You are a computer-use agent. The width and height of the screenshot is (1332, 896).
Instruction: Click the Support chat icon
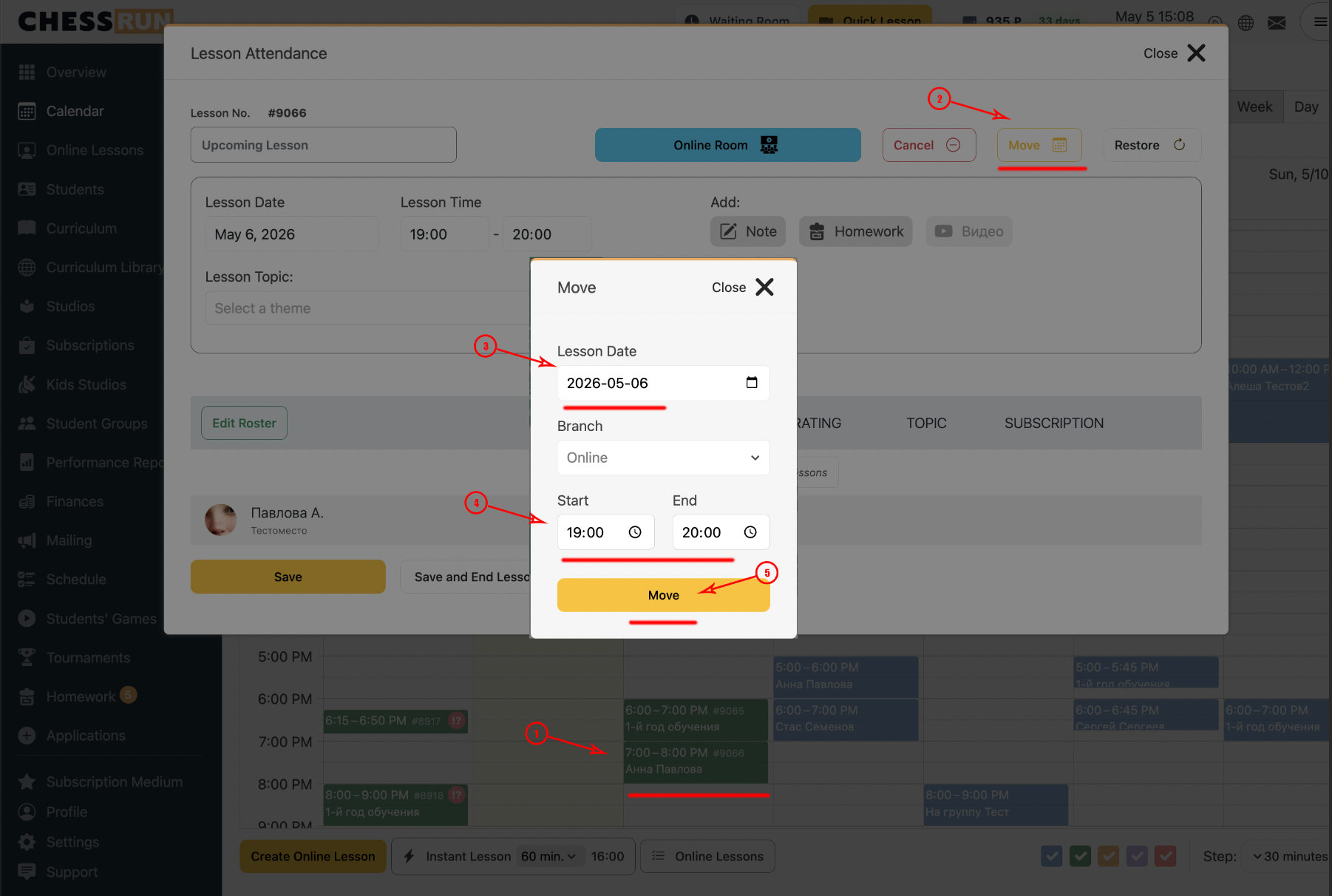coord(27,872)
